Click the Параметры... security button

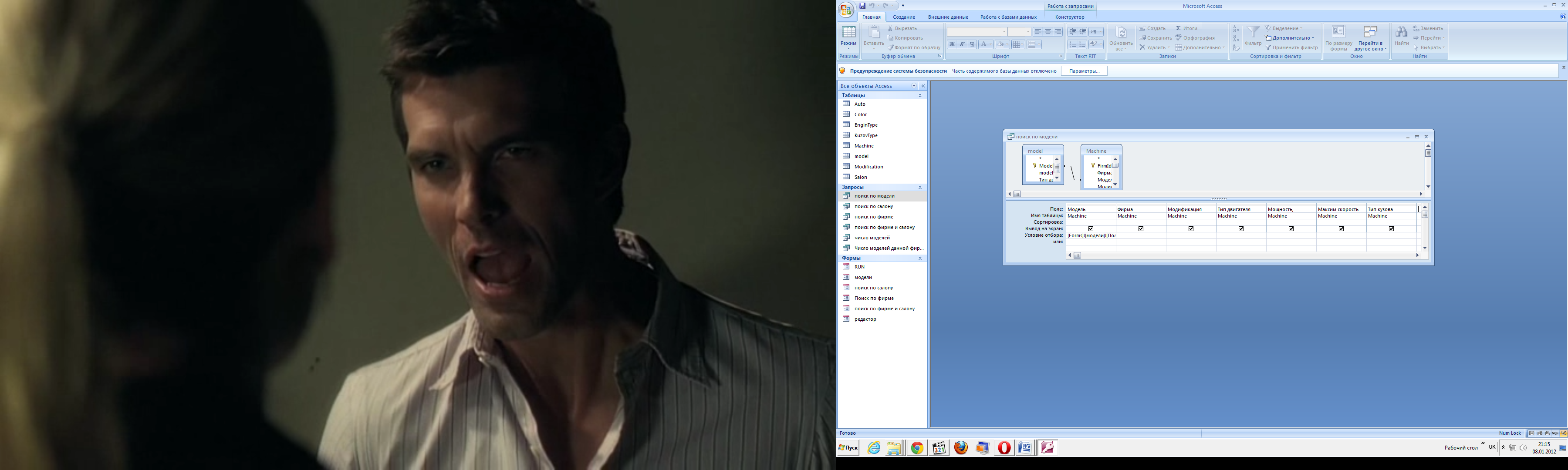(1084, 71)
